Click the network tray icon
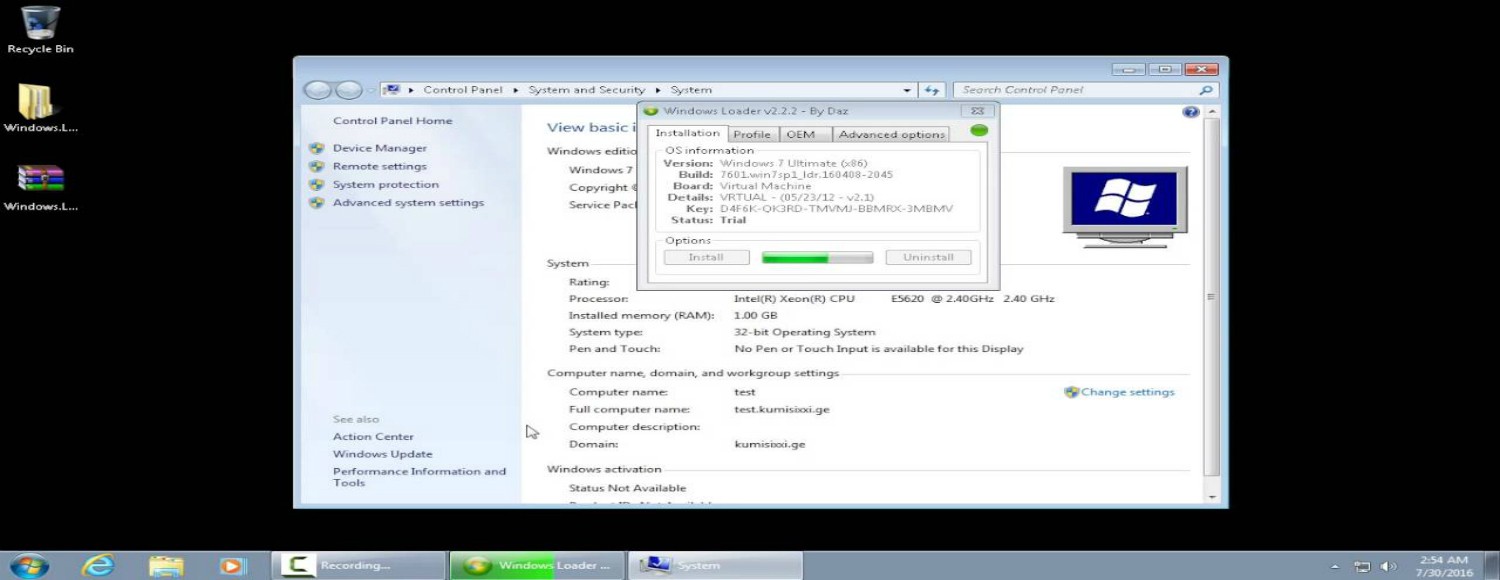The width and height of the screenshot is (1500, 580). tap(1362, 567)
